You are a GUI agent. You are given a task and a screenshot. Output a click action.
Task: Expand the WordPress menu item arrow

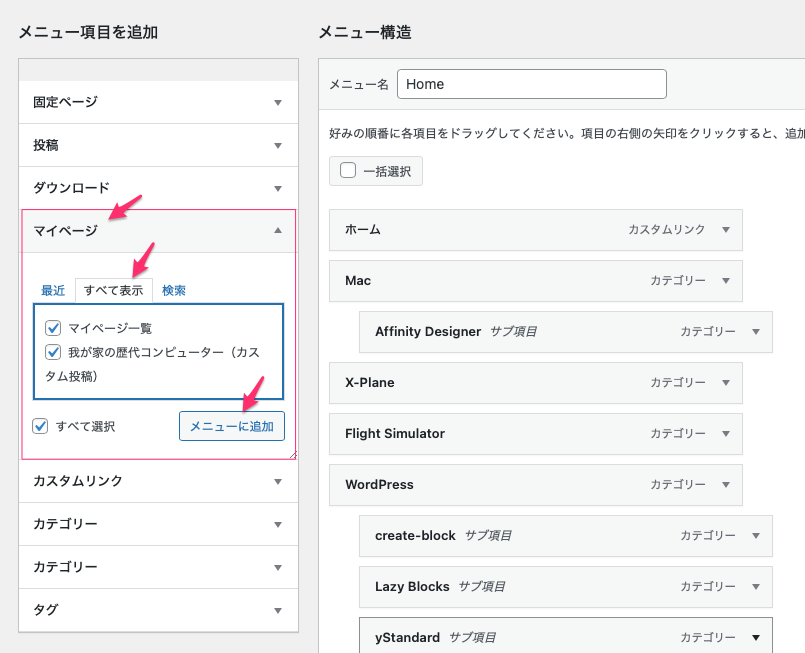tap(727, 485)
